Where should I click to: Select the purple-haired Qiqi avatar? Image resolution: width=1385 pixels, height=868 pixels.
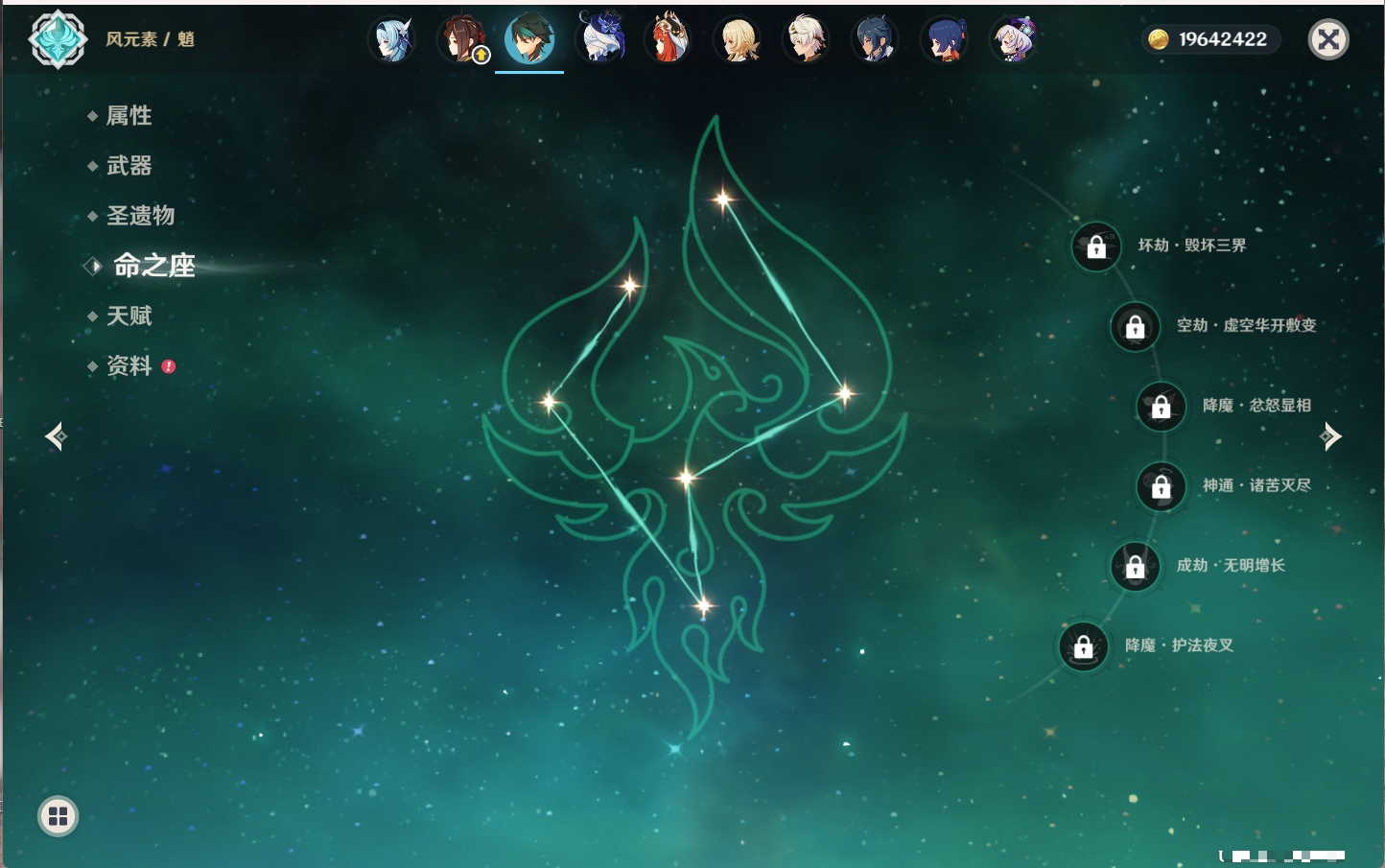[1014, 40]
